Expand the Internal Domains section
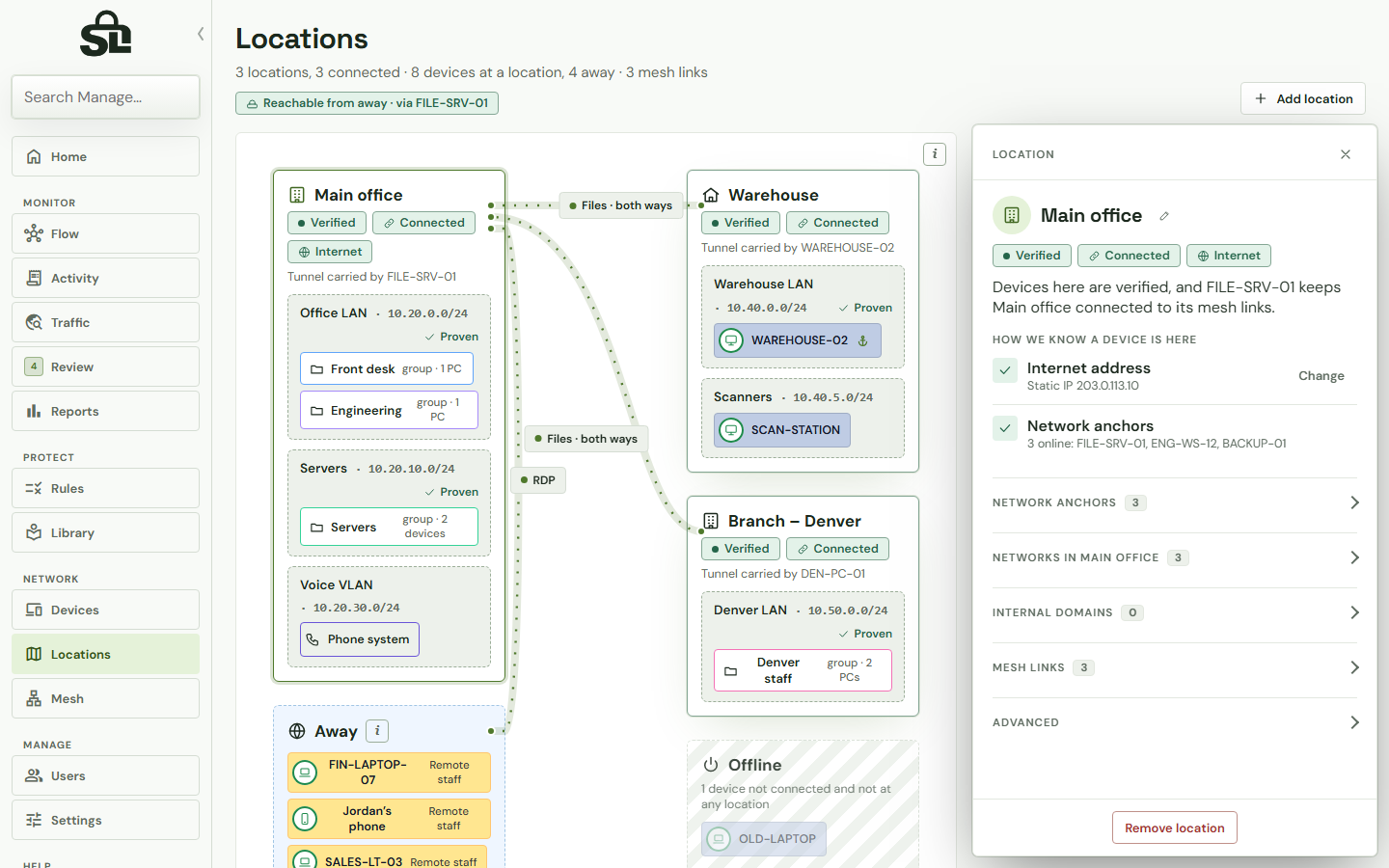This screenshot has height=868, width=1389. [1175, 612]
